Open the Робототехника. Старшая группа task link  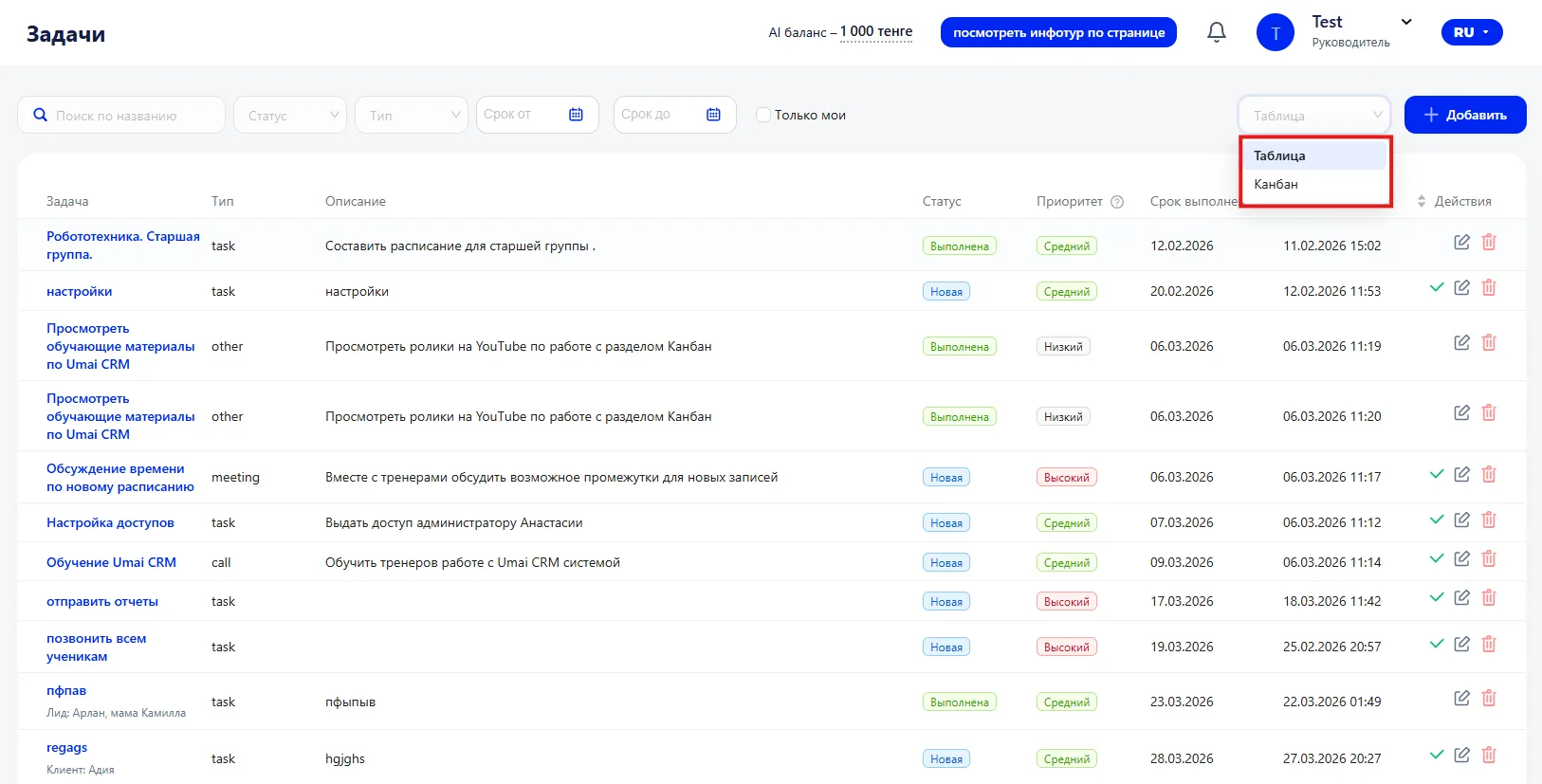point(123,246)
